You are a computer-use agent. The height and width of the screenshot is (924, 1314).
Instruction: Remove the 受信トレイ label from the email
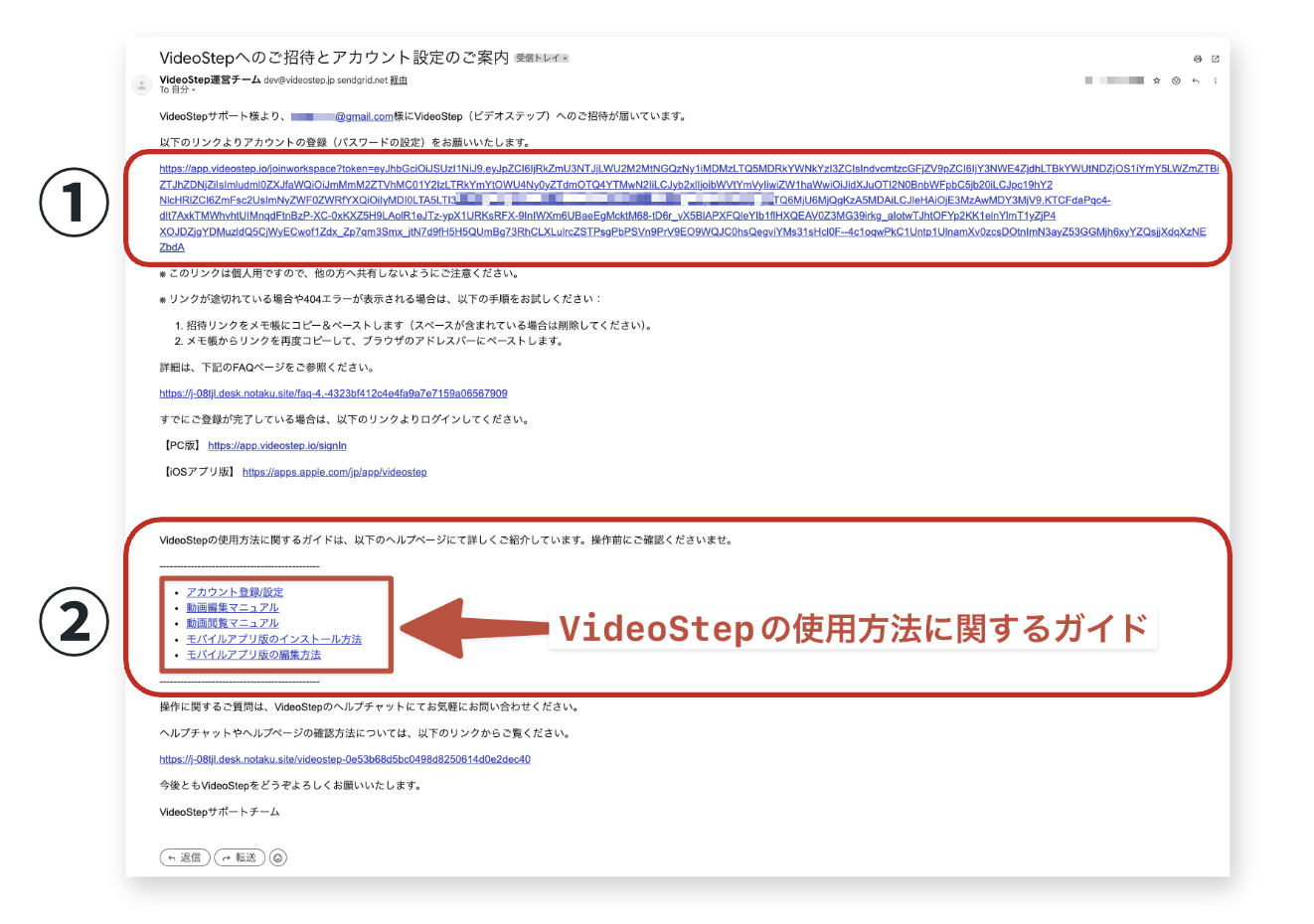[x=566, y=59]
